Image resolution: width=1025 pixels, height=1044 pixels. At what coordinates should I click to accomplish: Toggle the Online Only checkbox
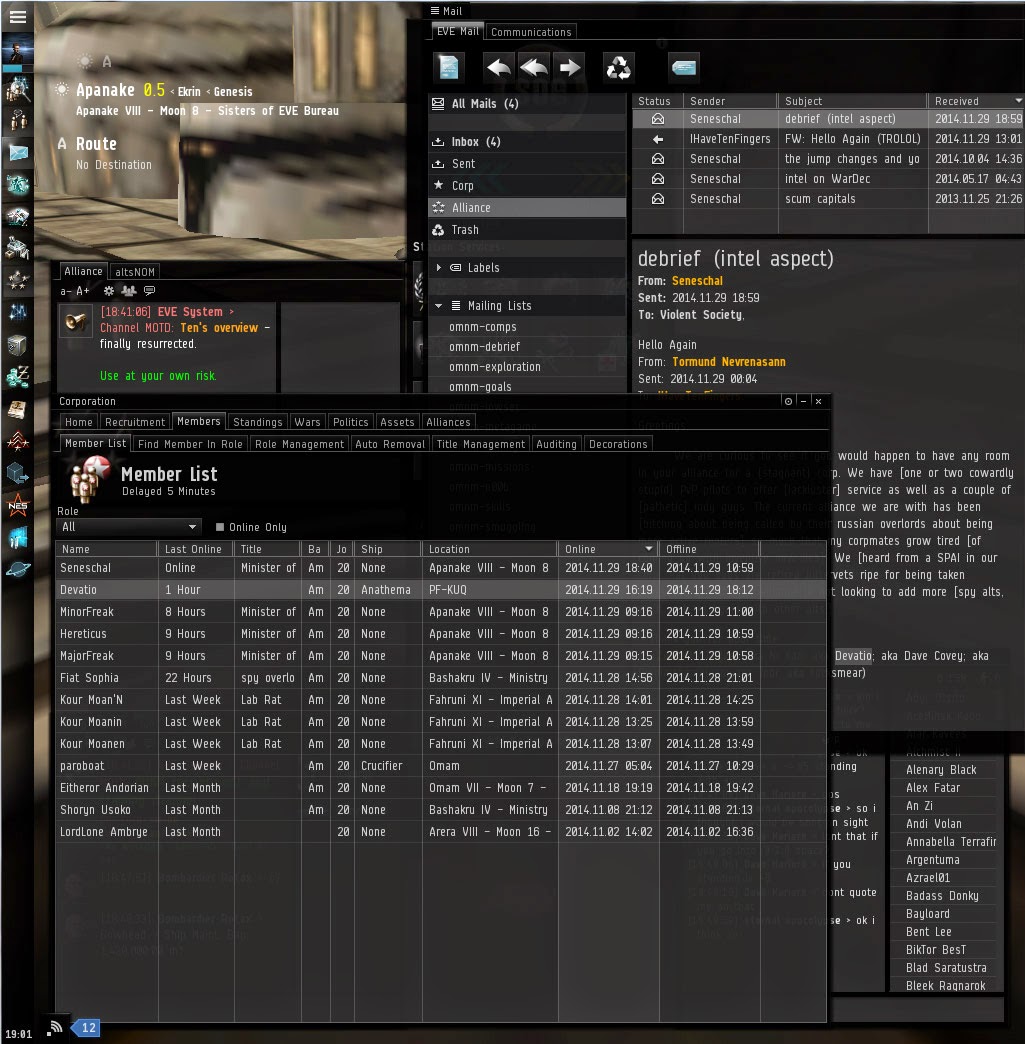pos(220,527)
